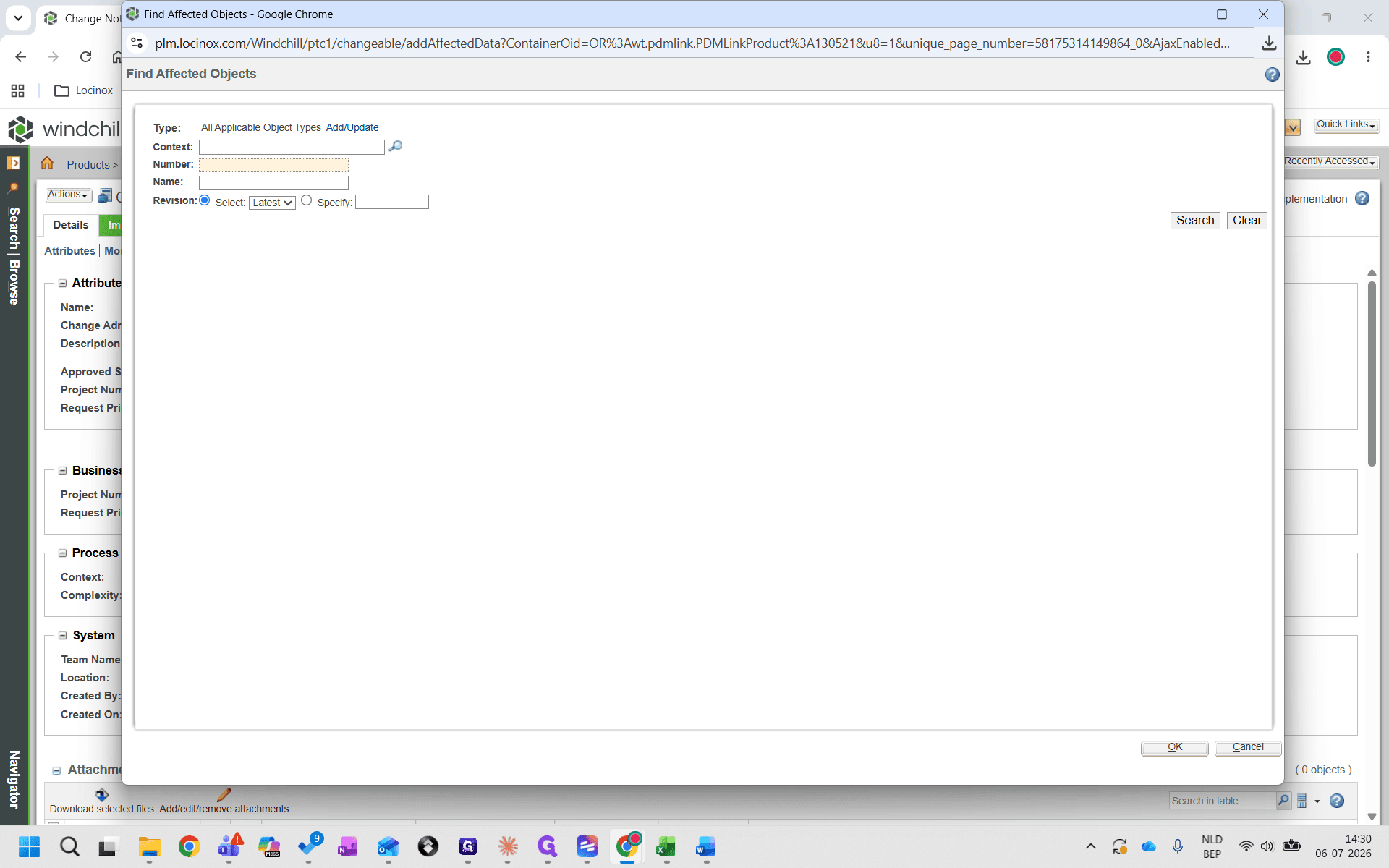
Task: Open help for the Attachments table
Action: pos(1337,801)
